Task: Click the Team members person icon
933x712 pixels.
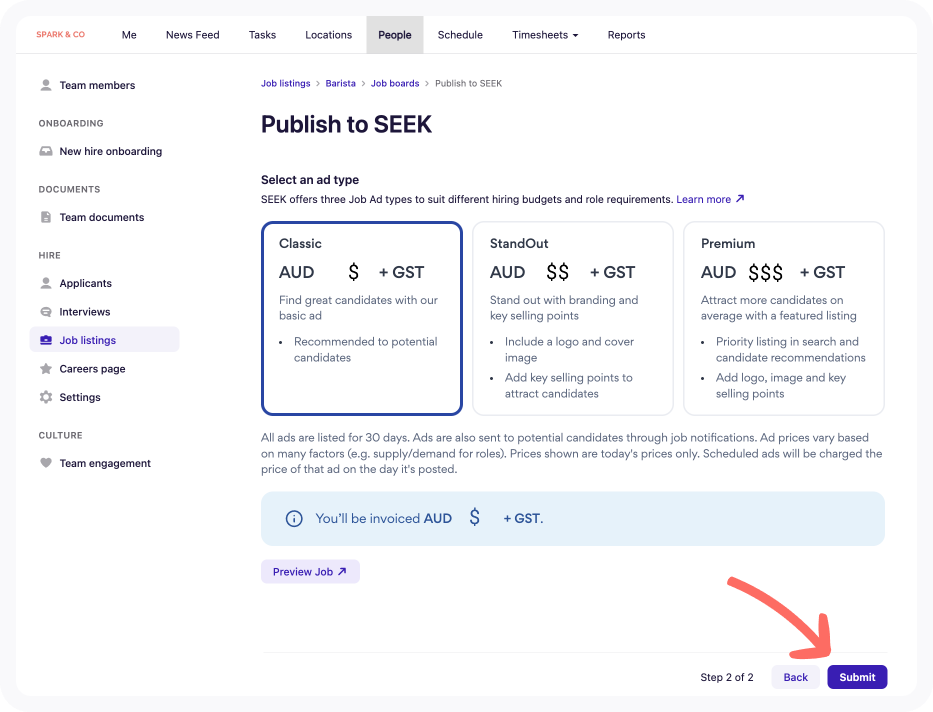Action: (46, 85)
